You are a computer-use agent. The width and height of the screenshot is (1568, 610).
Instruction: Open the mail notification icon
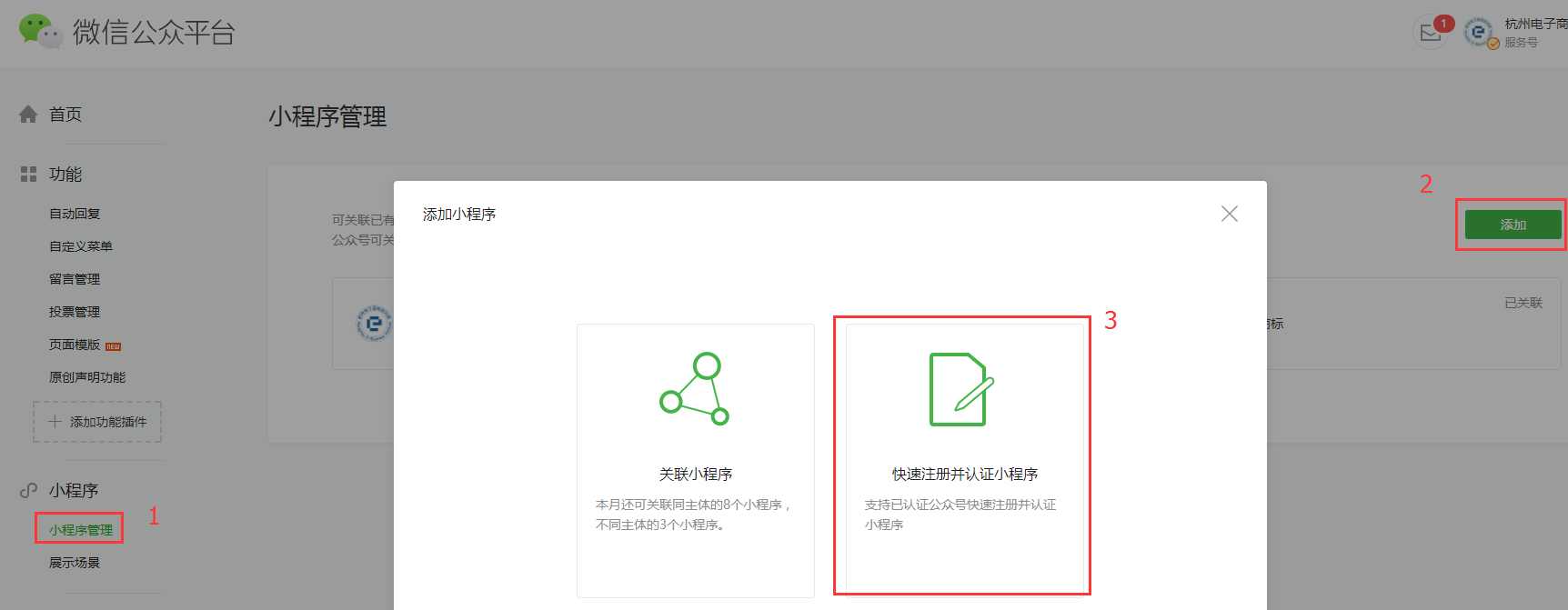[1431, 34]
